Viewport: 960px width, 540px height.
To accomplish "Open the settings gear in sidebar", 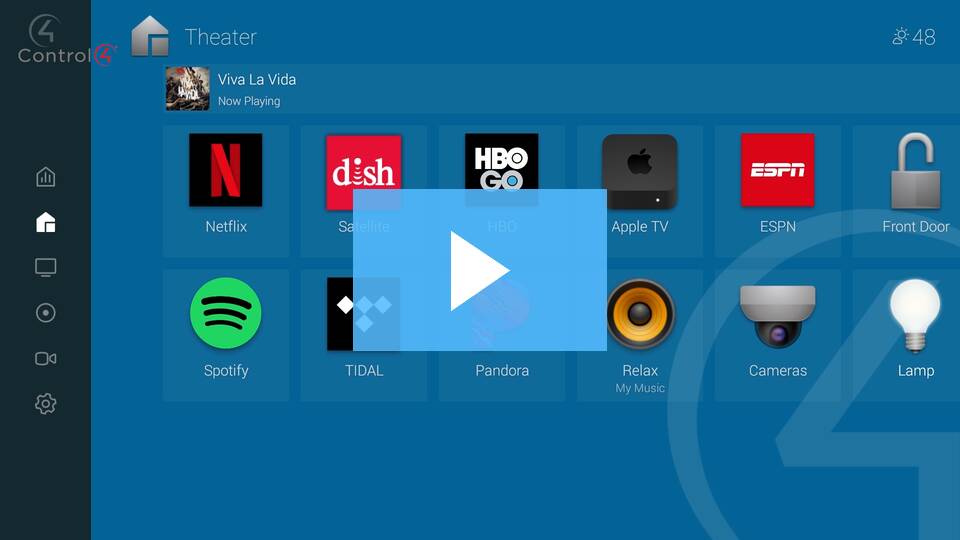I will pos(45,403).
